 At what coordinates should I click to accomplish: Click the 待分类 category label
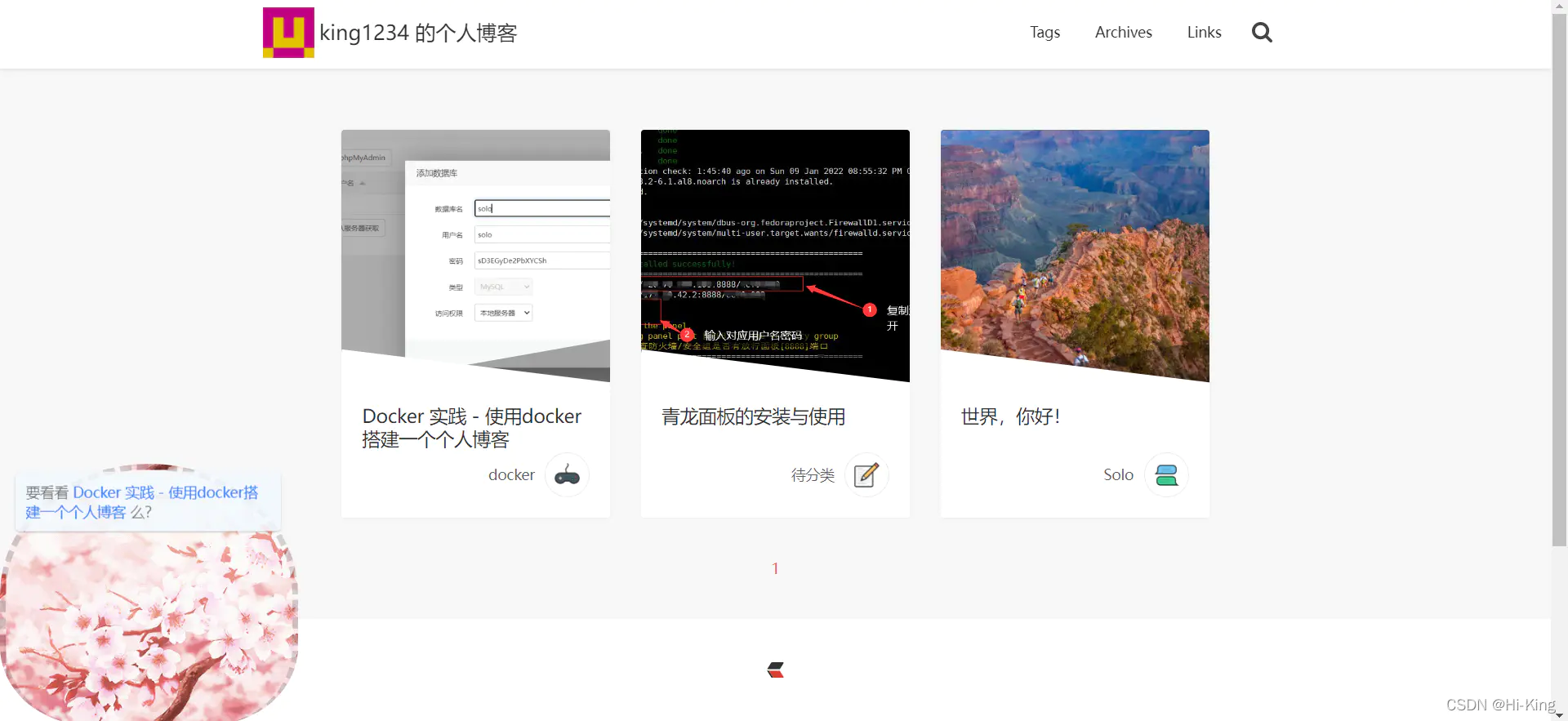(x=813, y=475)
